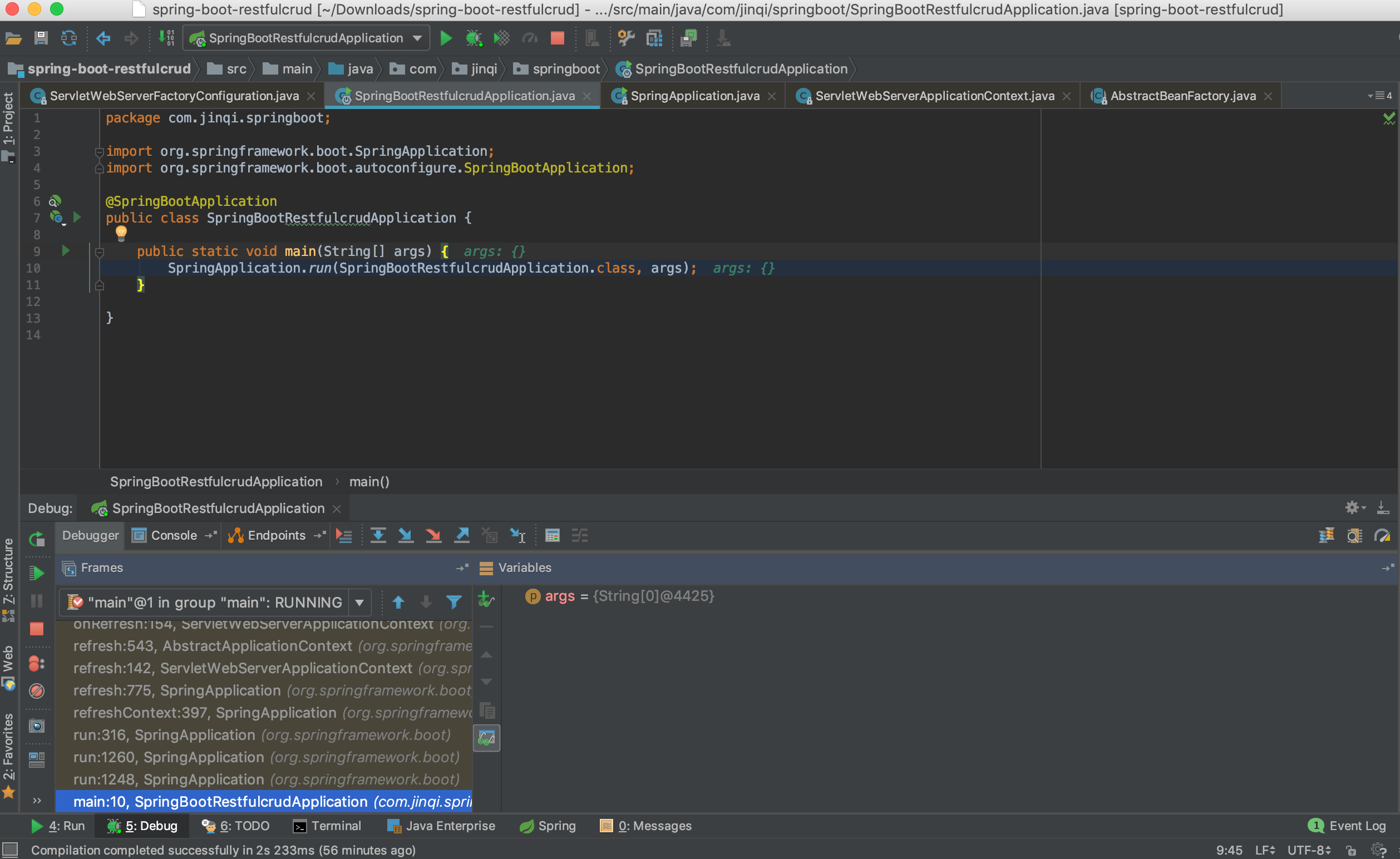Force Step Into with the red diagonal arrow
Image resolution: width=1400 pixels, height=859 pixels.
coord(433,535)
